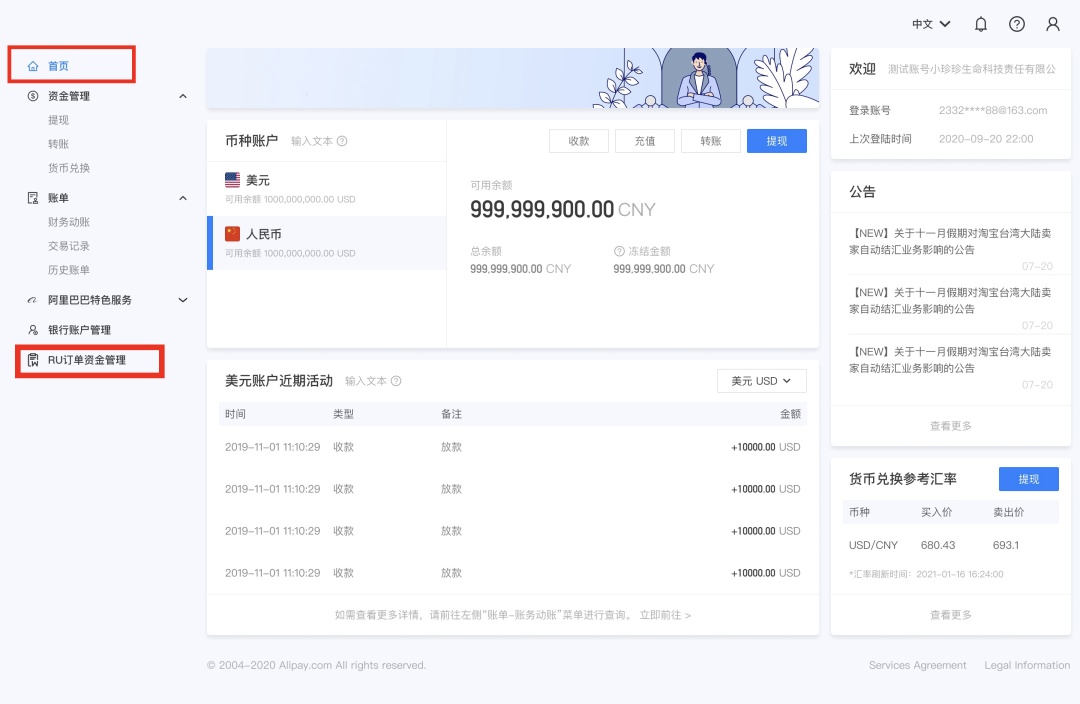1080x704 pixels.
Task: Click the 充值 button
Action: pyautogui.click(x=645, y=141)
